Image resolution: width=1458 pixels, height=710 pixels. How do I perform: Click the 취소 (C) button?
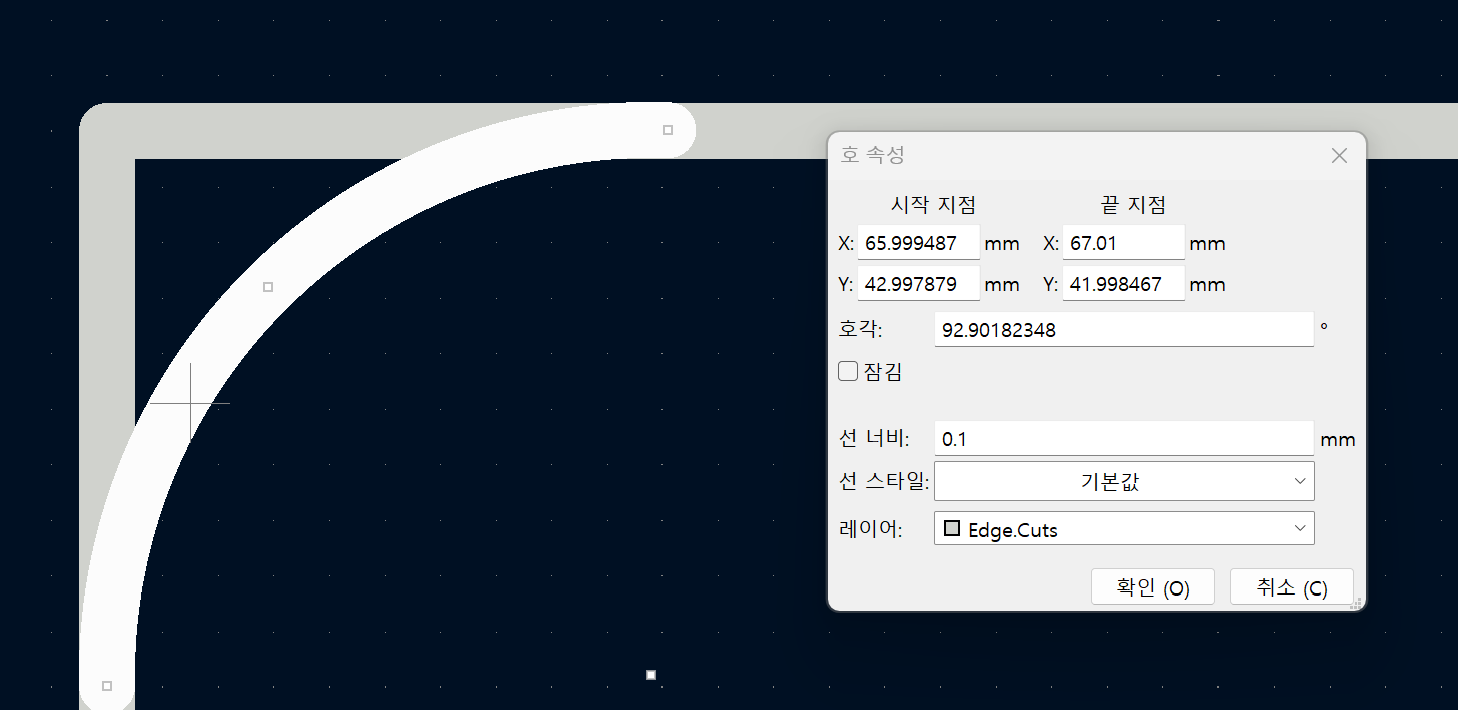click(x=1292, y=588)
